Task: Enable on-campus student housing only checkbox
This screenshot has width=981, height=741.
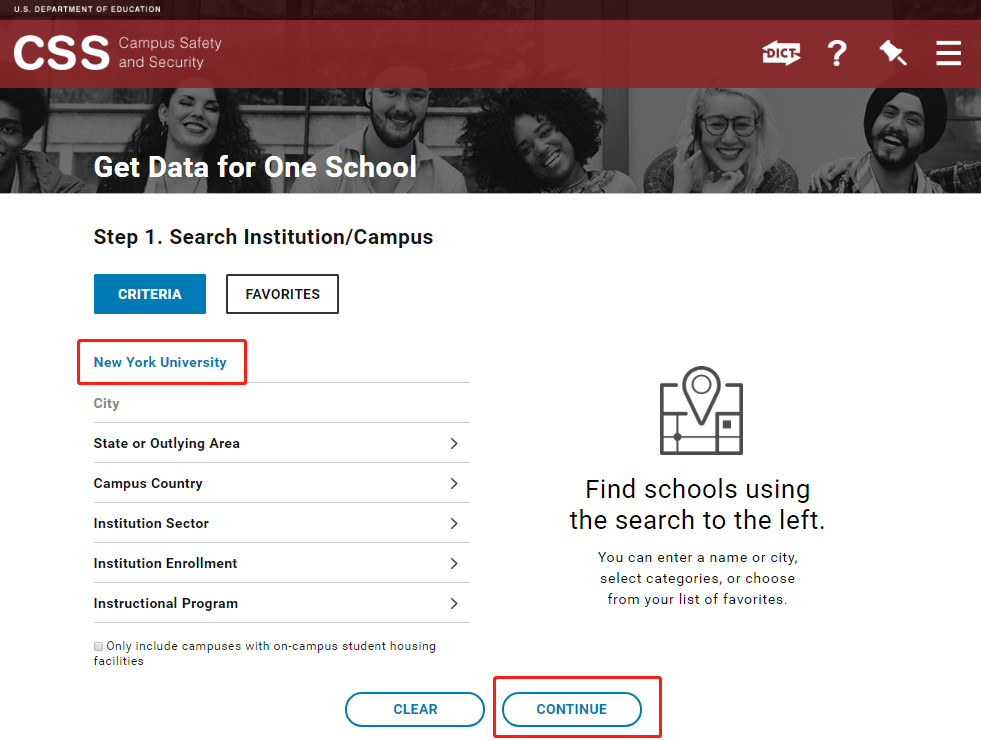Action: (98, 647)
